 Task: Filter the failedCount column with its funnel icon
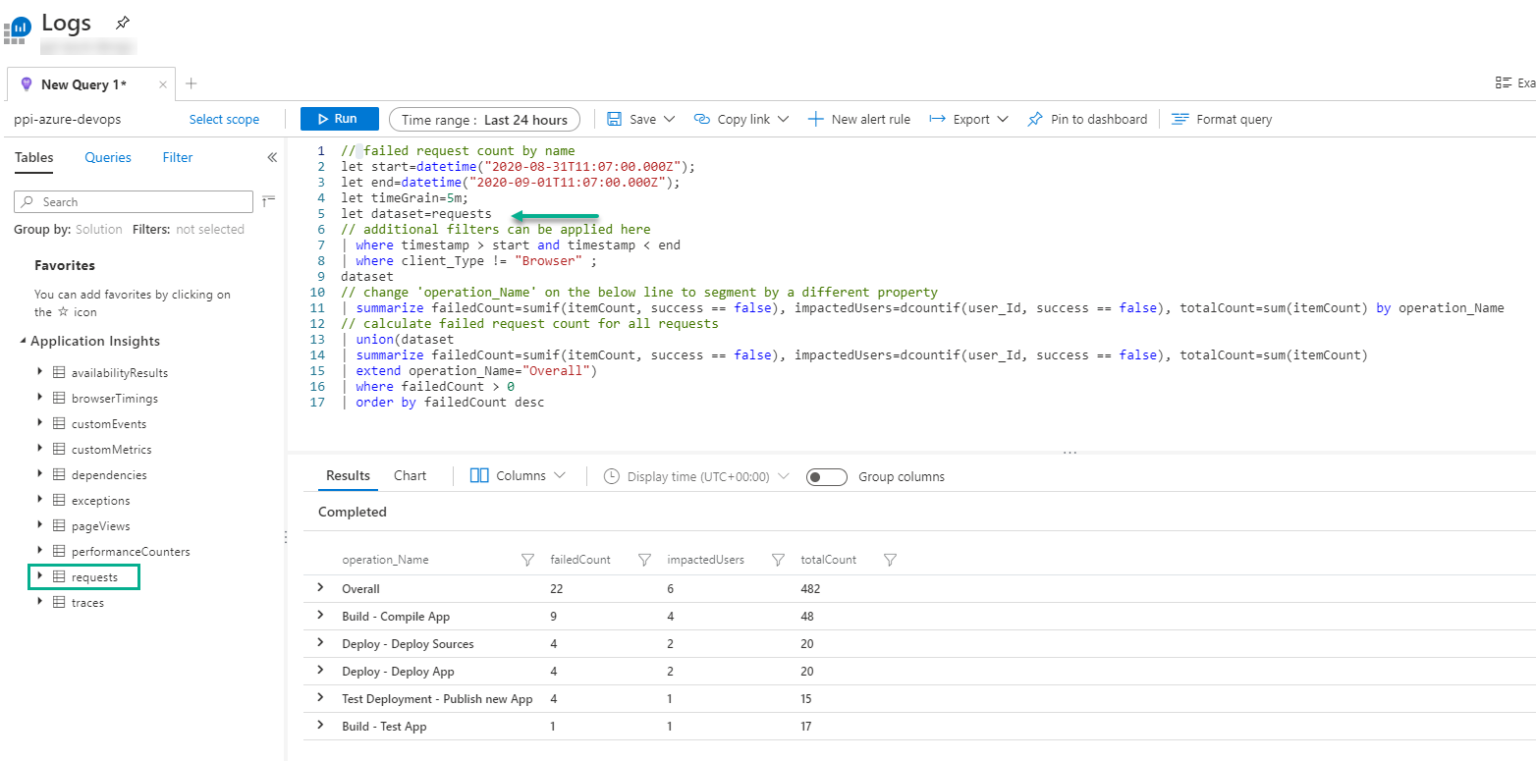[645, 560]
